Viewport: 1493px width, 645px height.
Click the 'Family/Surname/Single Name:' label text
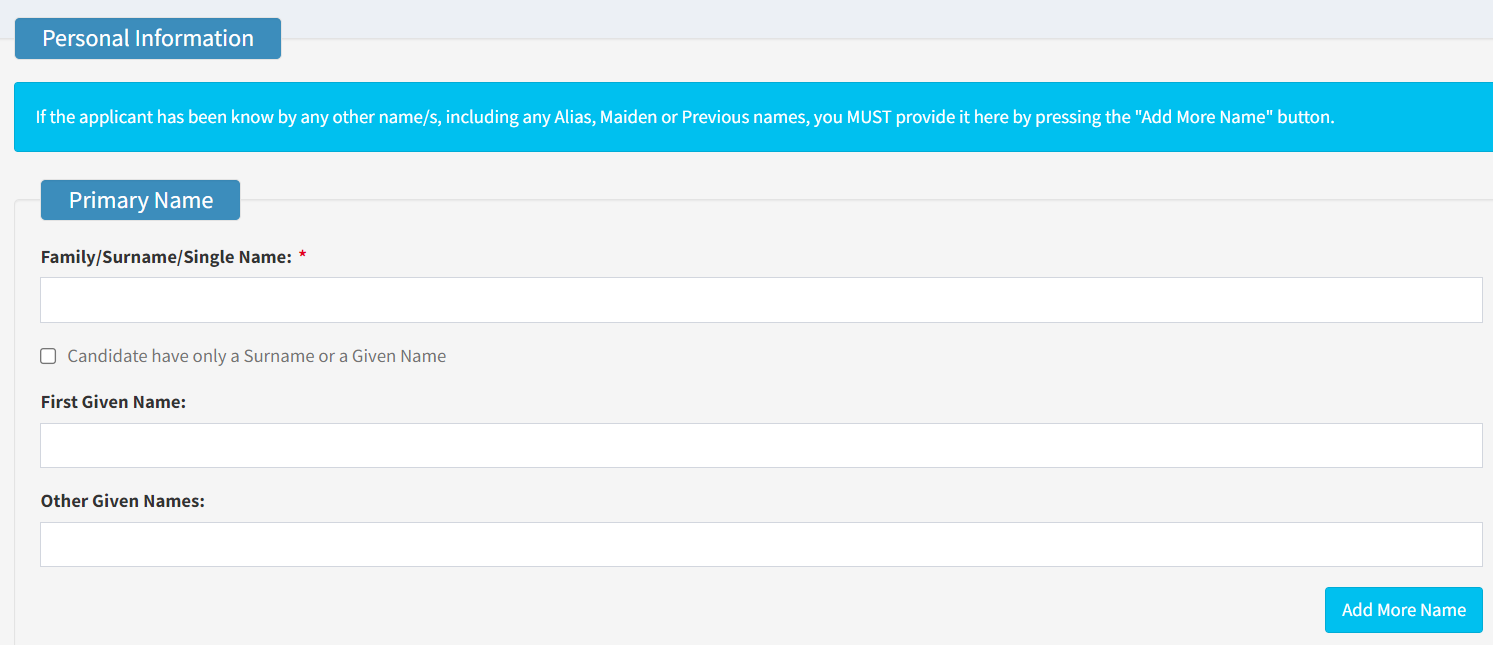(x=166, y=257)
